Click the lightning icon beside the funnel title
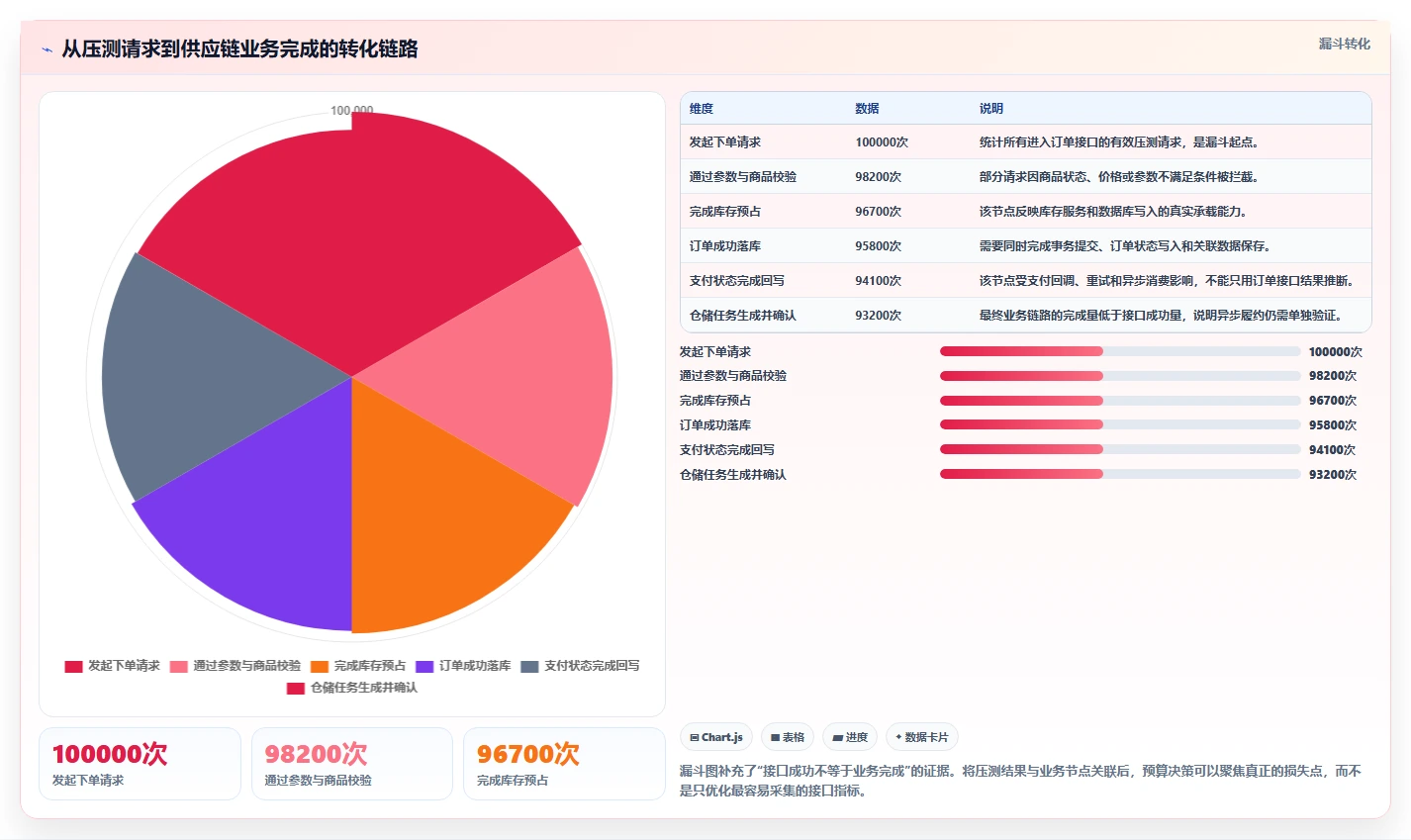 (x=47, y=49)
